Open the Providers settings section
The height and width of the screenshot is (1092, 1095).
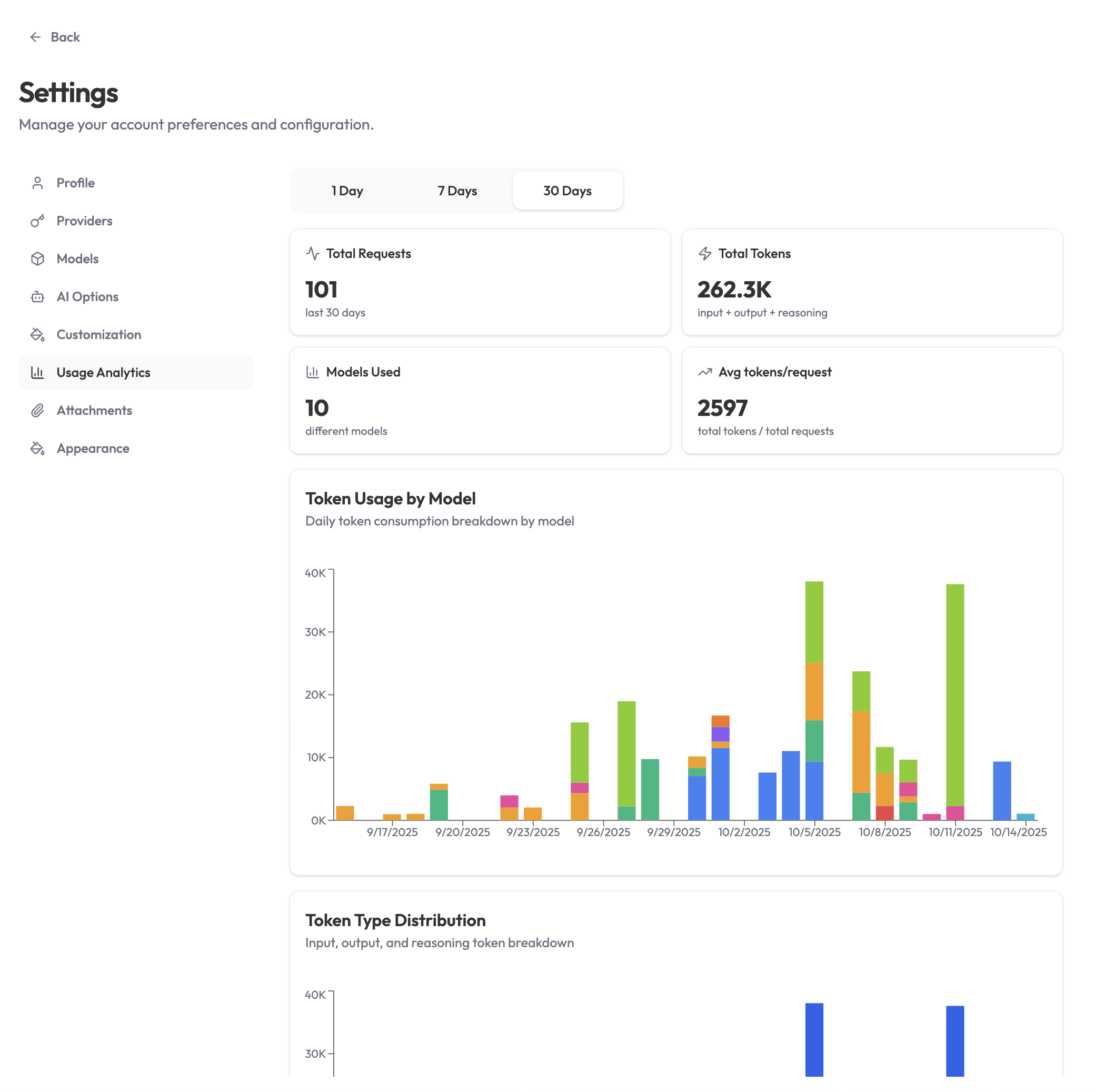(84, 221)
